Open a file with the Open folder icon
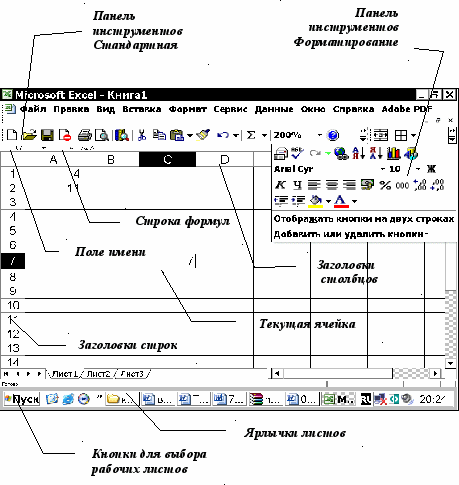Viewport: 459px width, 485px height. coord(29,135)
